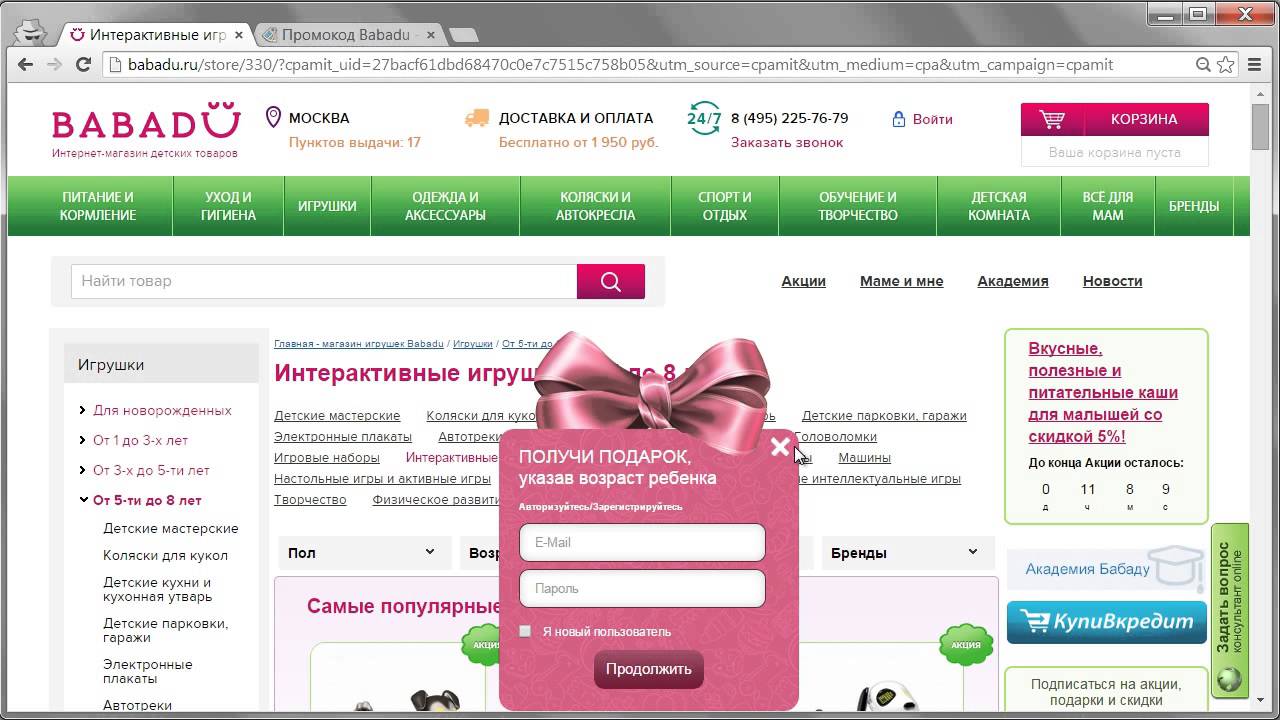
Task: Click the location pin icon near Москва
Action: [x=273, y=117]
